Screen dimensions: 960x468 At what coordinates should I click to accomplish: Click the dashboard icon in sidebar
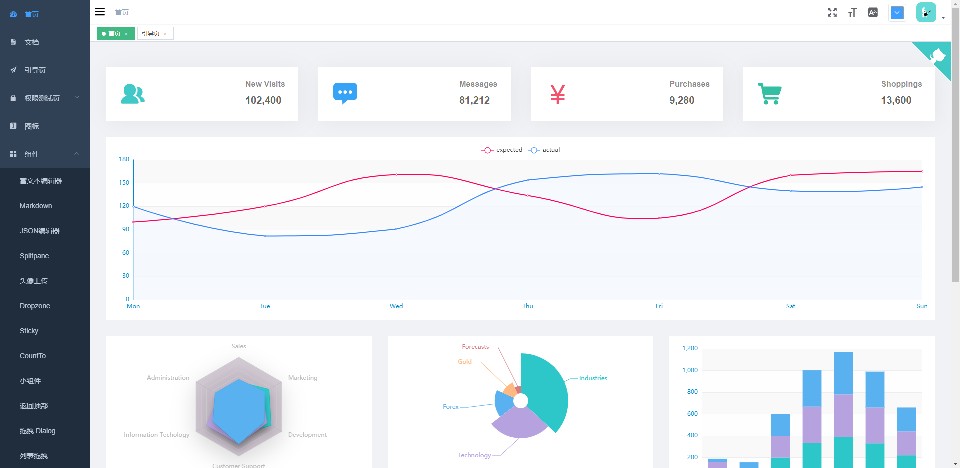(x=13, y=14)
